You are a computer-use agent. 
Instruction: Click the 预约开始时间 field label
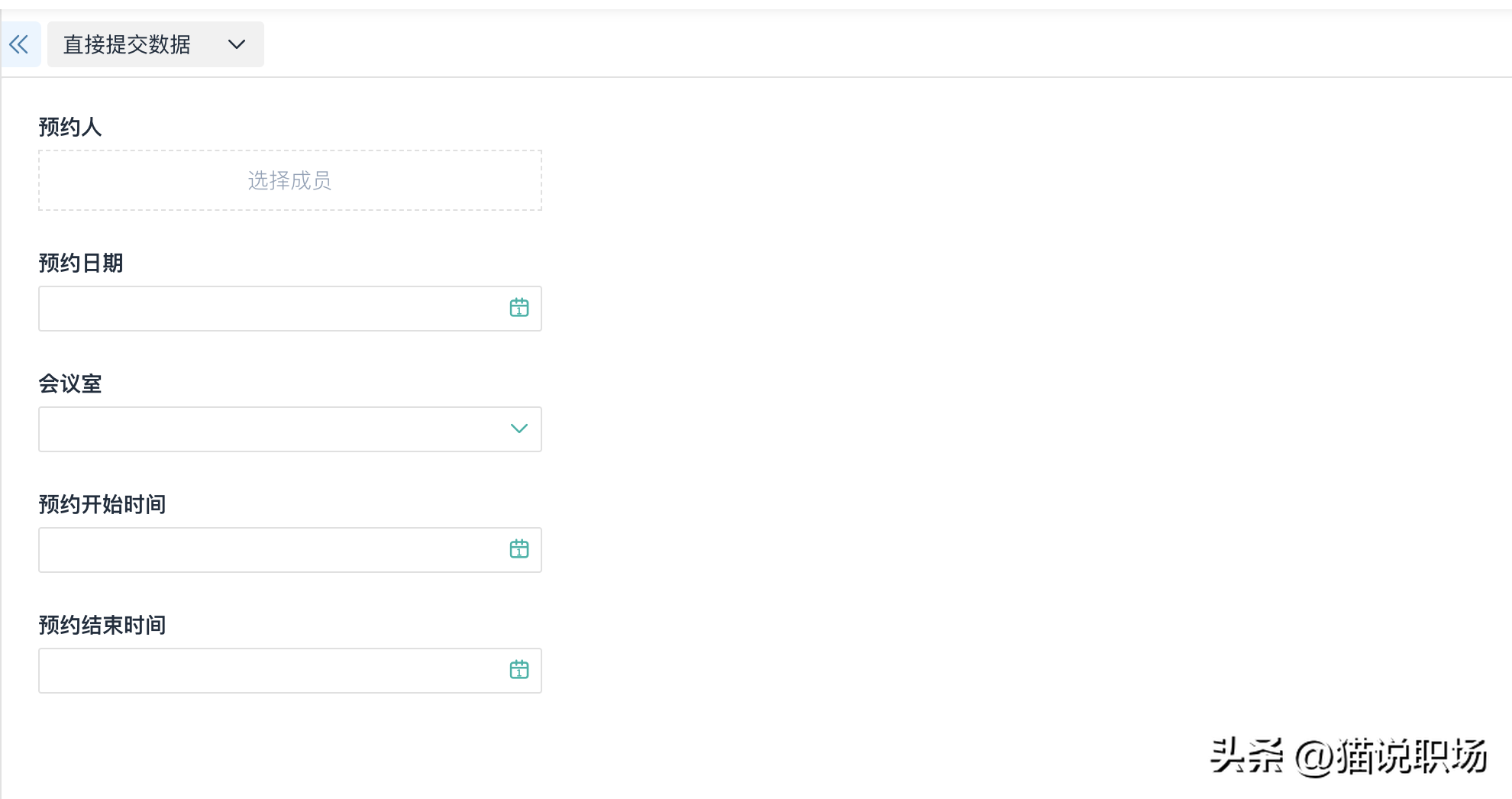[x=102, y=504]
